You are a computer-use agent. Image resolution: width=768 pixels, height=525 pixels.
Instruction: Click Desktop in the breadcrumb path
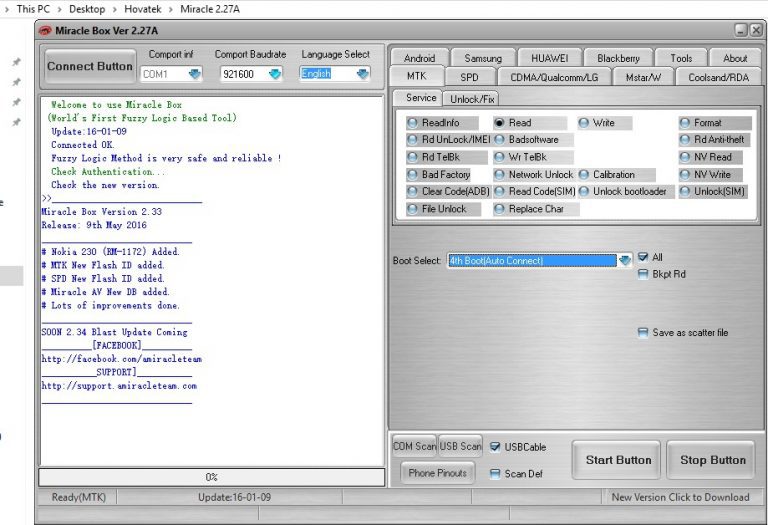(x=87, y=9)
